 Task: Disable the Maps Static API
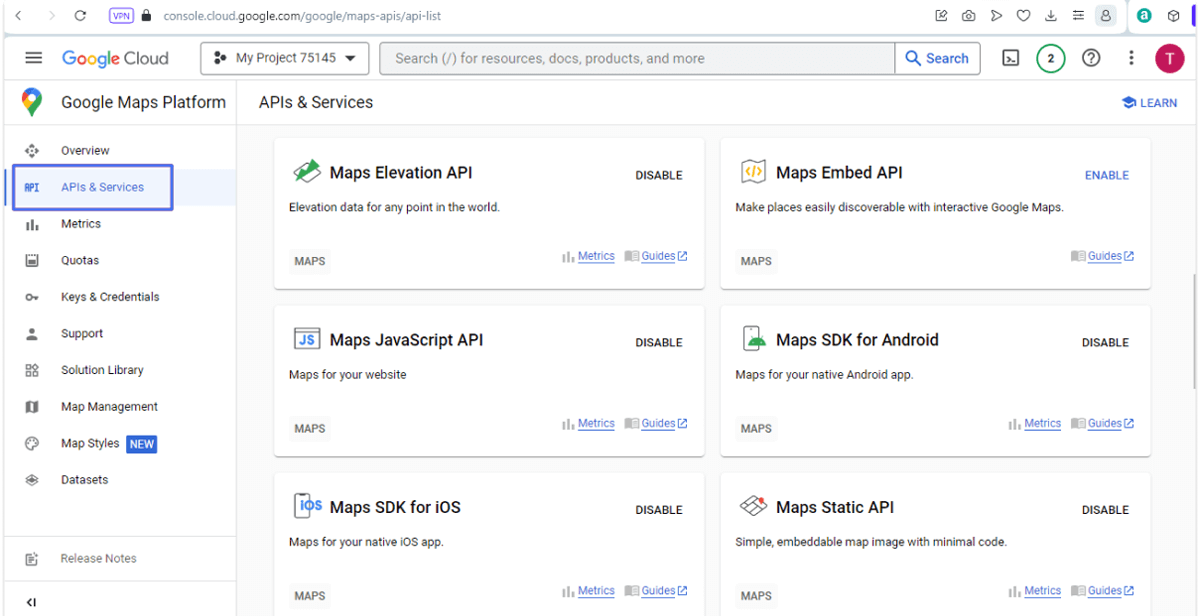coord(1105,509)
